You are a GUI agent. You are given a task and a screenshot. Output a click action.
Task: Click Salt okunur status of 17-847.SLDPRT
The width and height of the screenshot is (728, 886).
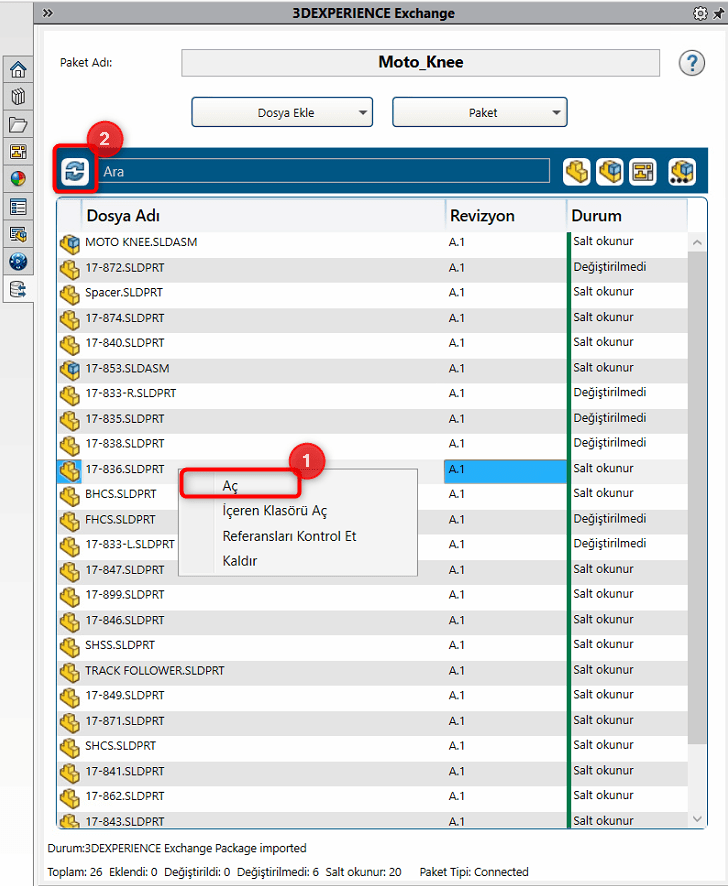point(603,569)
